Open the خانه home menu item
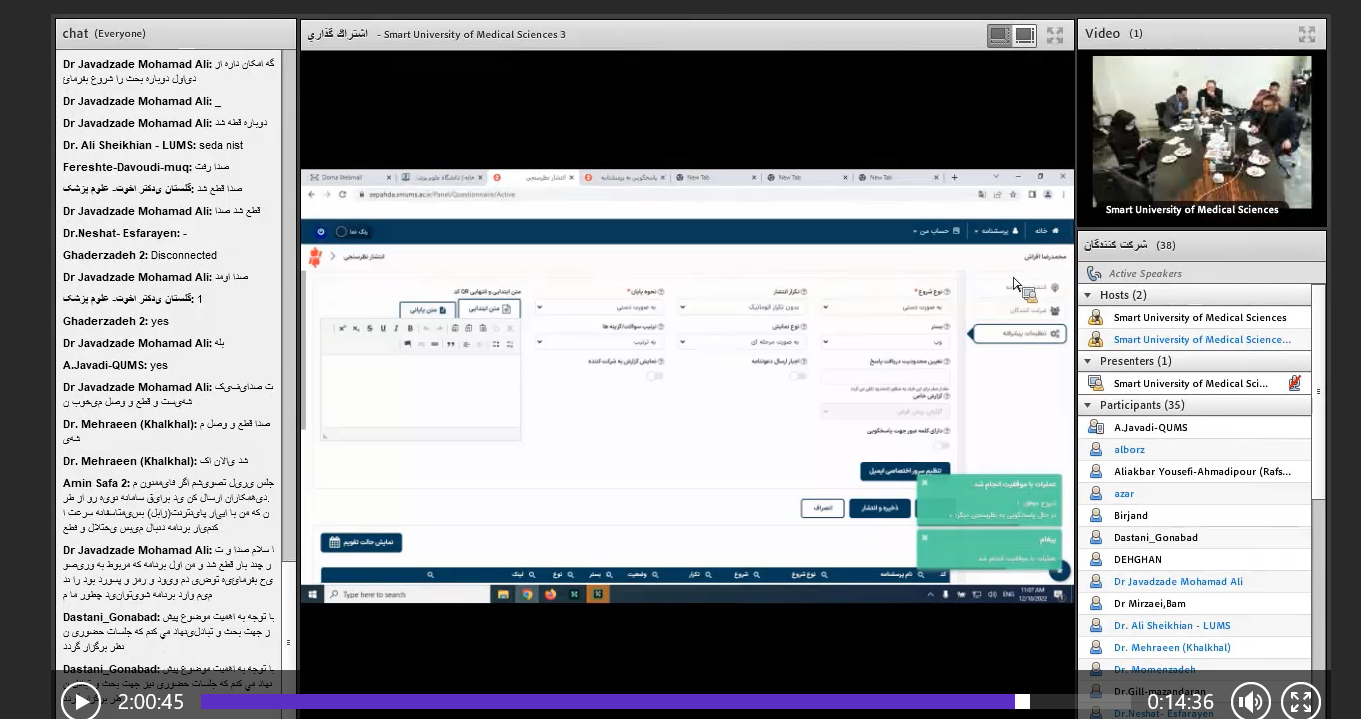Image resolution: width=1361 pixels, height=721 pixels. [x=1045, y=231]
